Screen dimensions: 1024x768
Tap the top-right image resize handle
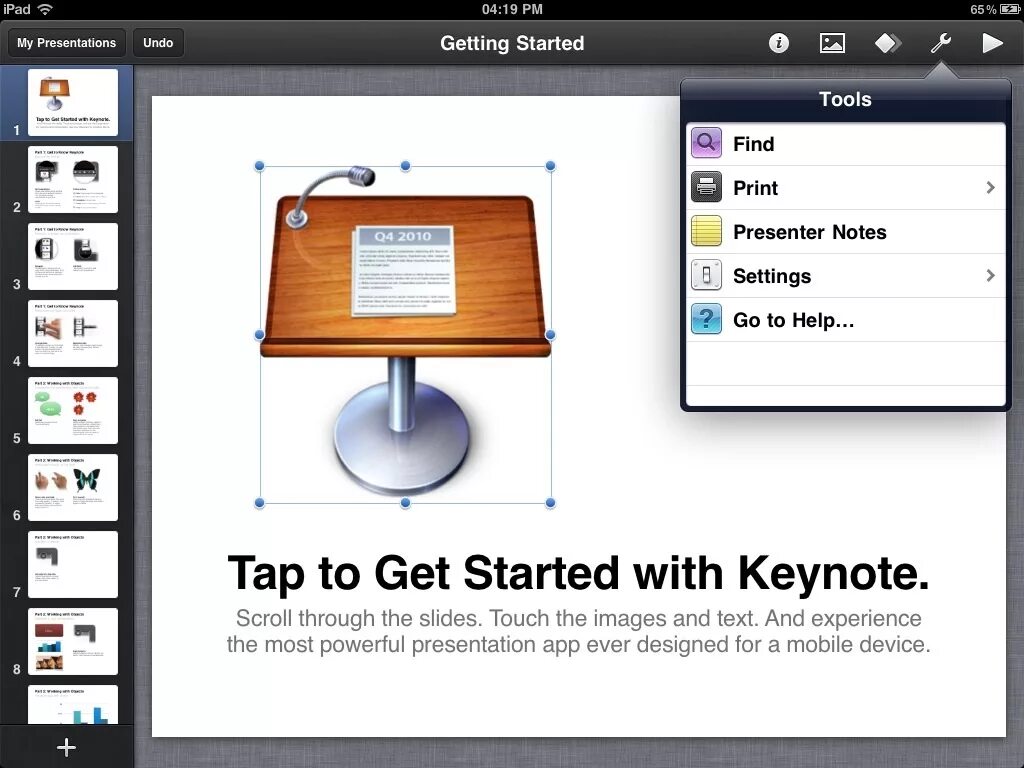(551, 166)
